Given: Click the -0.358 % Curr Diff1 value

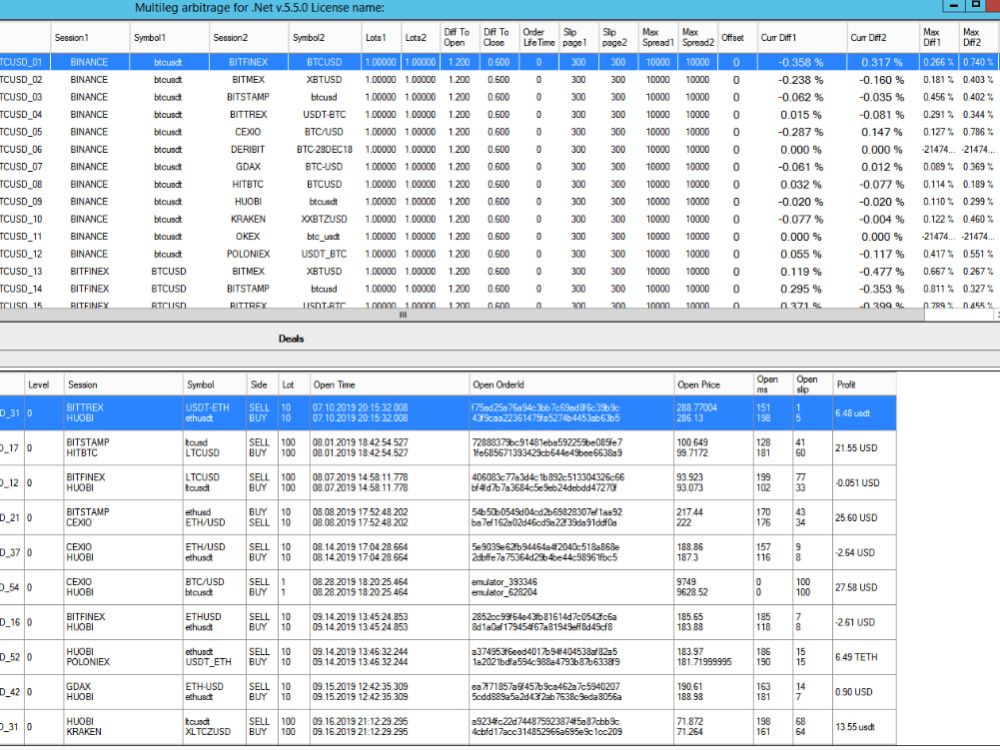Looking at the screenshot, I should [802, 62].
